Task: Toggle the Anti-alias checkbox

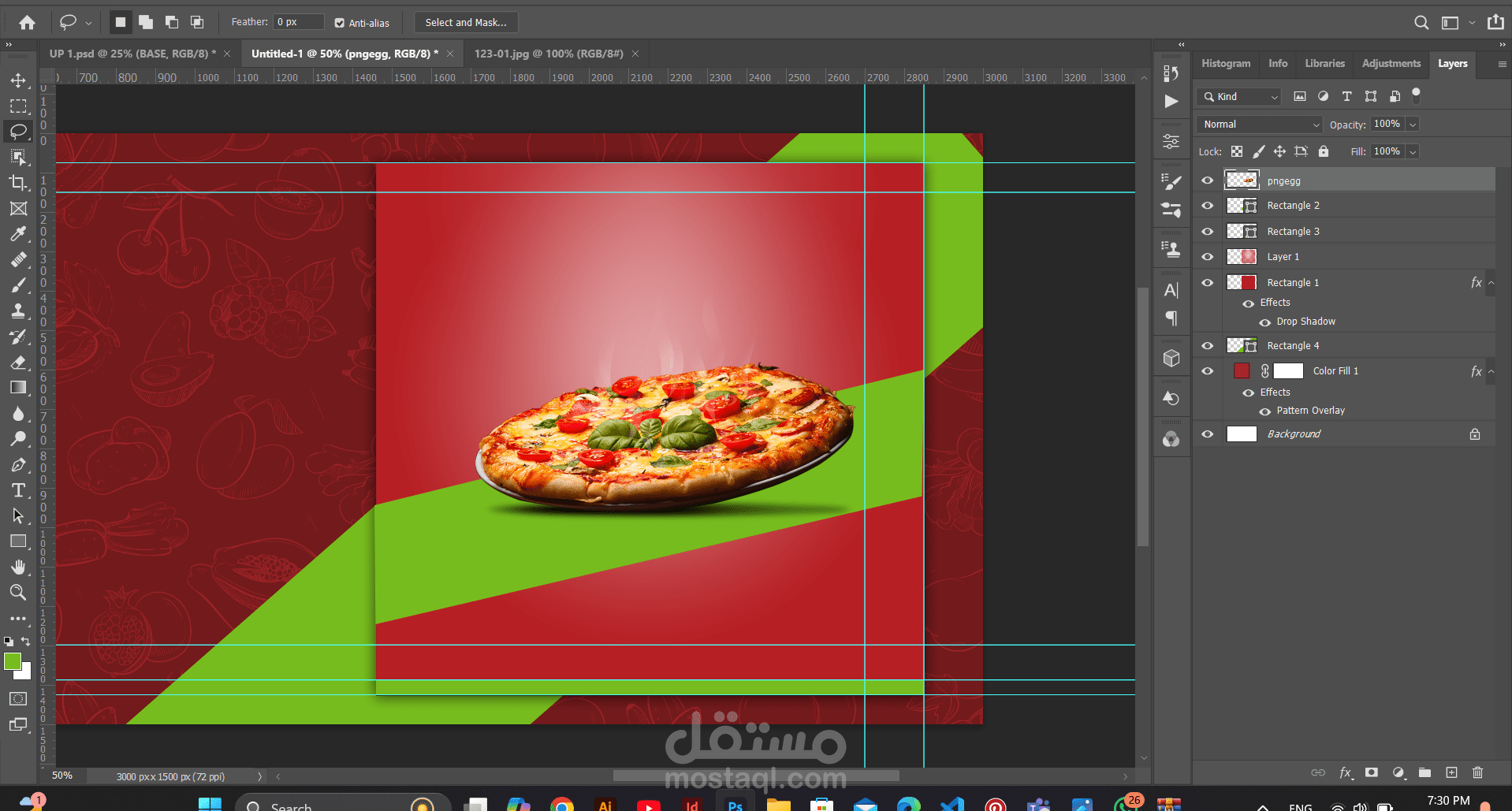Action: pyautogui.click(x=340, y=23)
